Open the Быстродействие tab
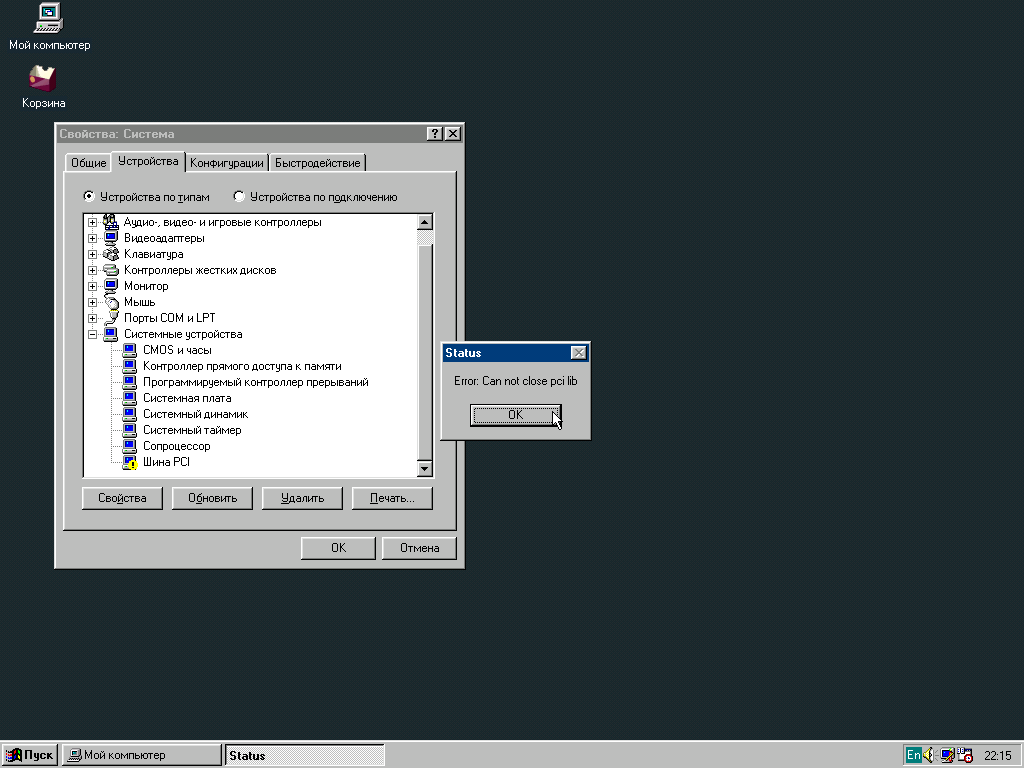 point(317,163)
